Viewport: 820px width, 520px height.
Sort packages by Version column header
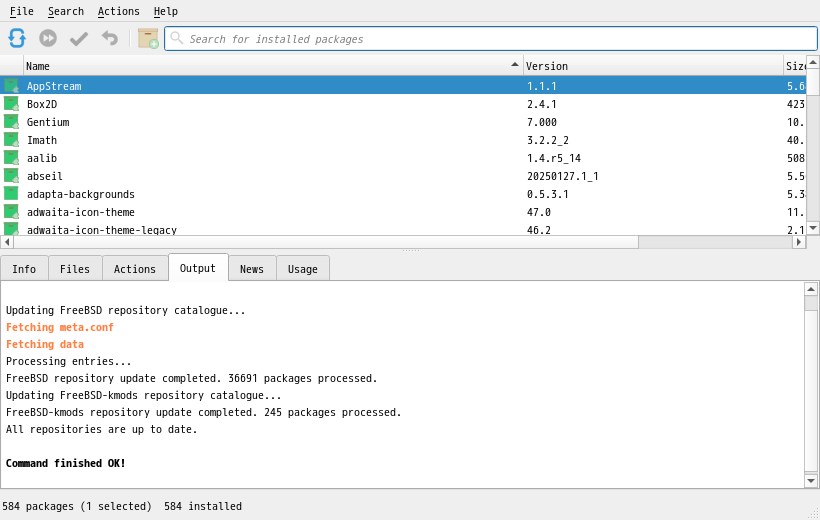(652, 66)
